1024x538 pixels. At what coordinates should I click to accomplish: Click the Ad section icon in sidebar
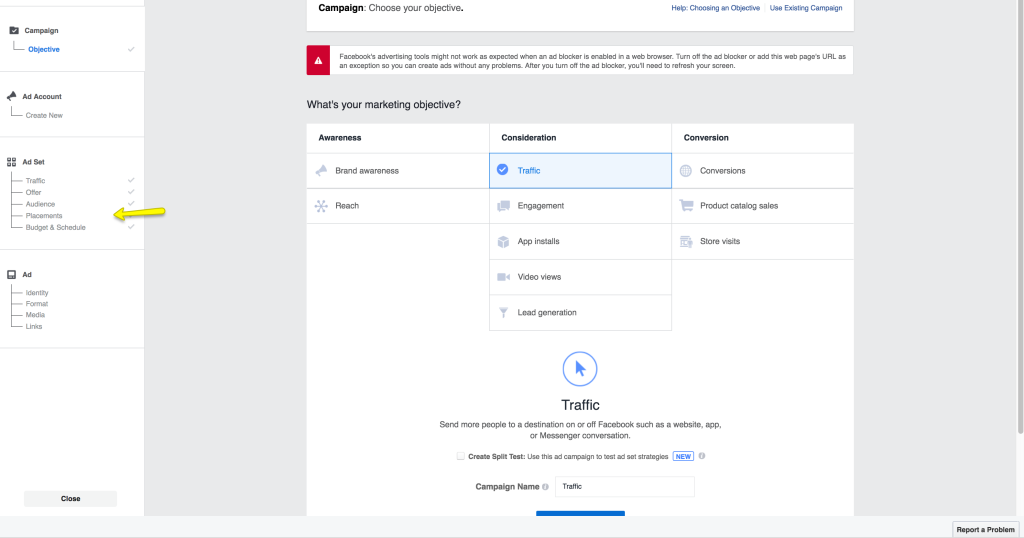point(12,275)
